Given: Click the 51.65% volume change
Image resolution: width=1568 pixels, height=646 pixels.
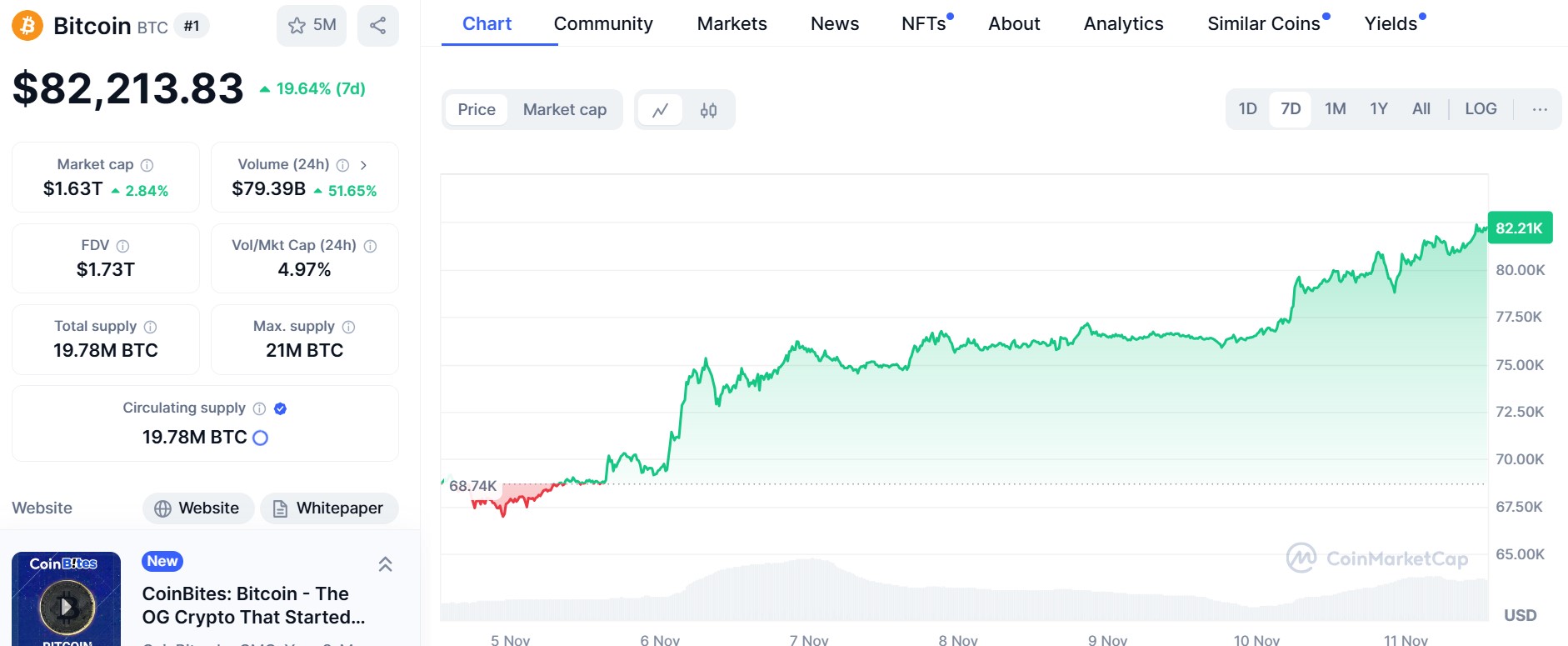Looking at the screenshot, I should pyautogui.click(x=345, y=191).
